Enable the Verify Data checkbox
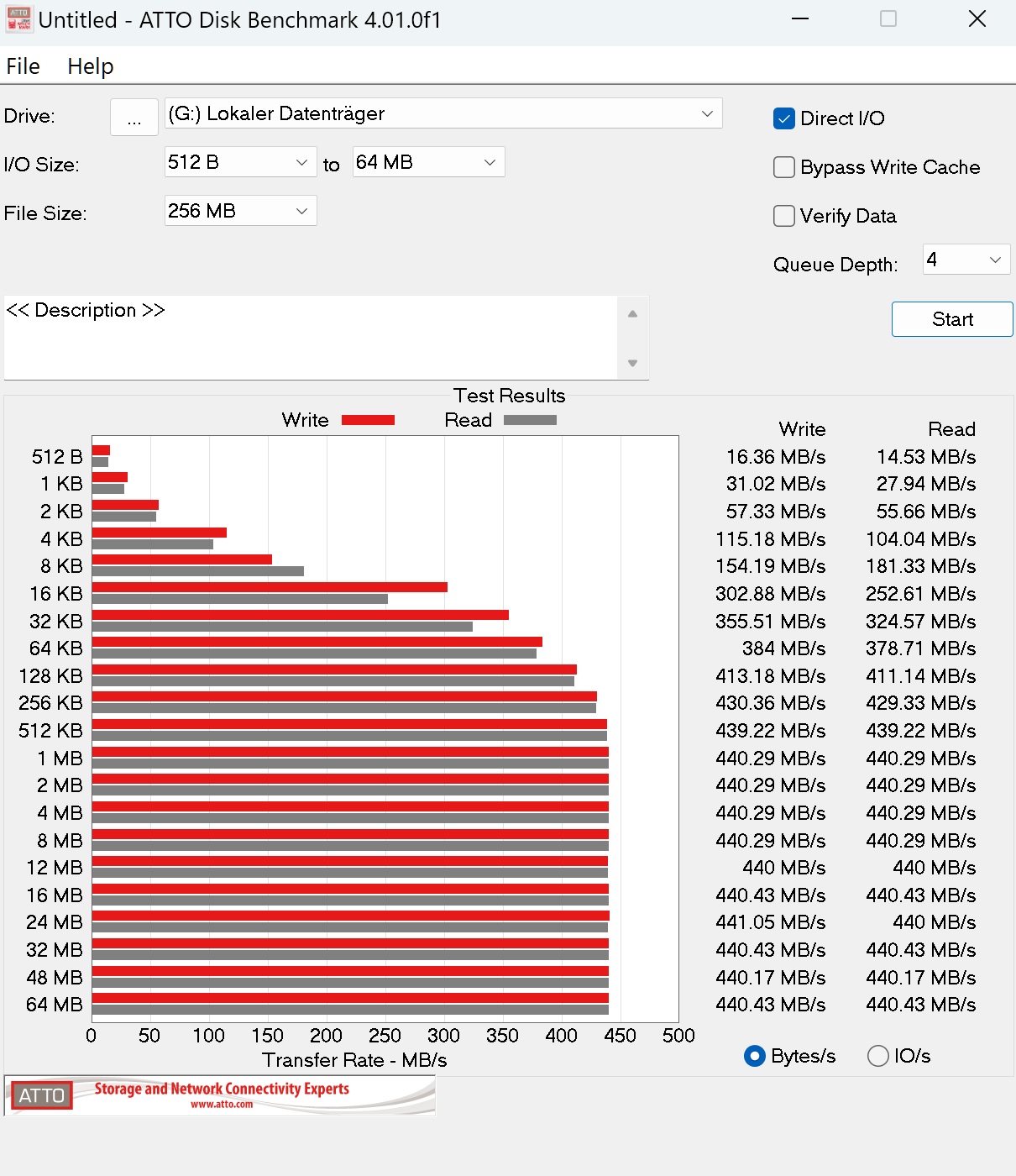The height and width of the screenshot is (1176, 1016). coord(784,216)
